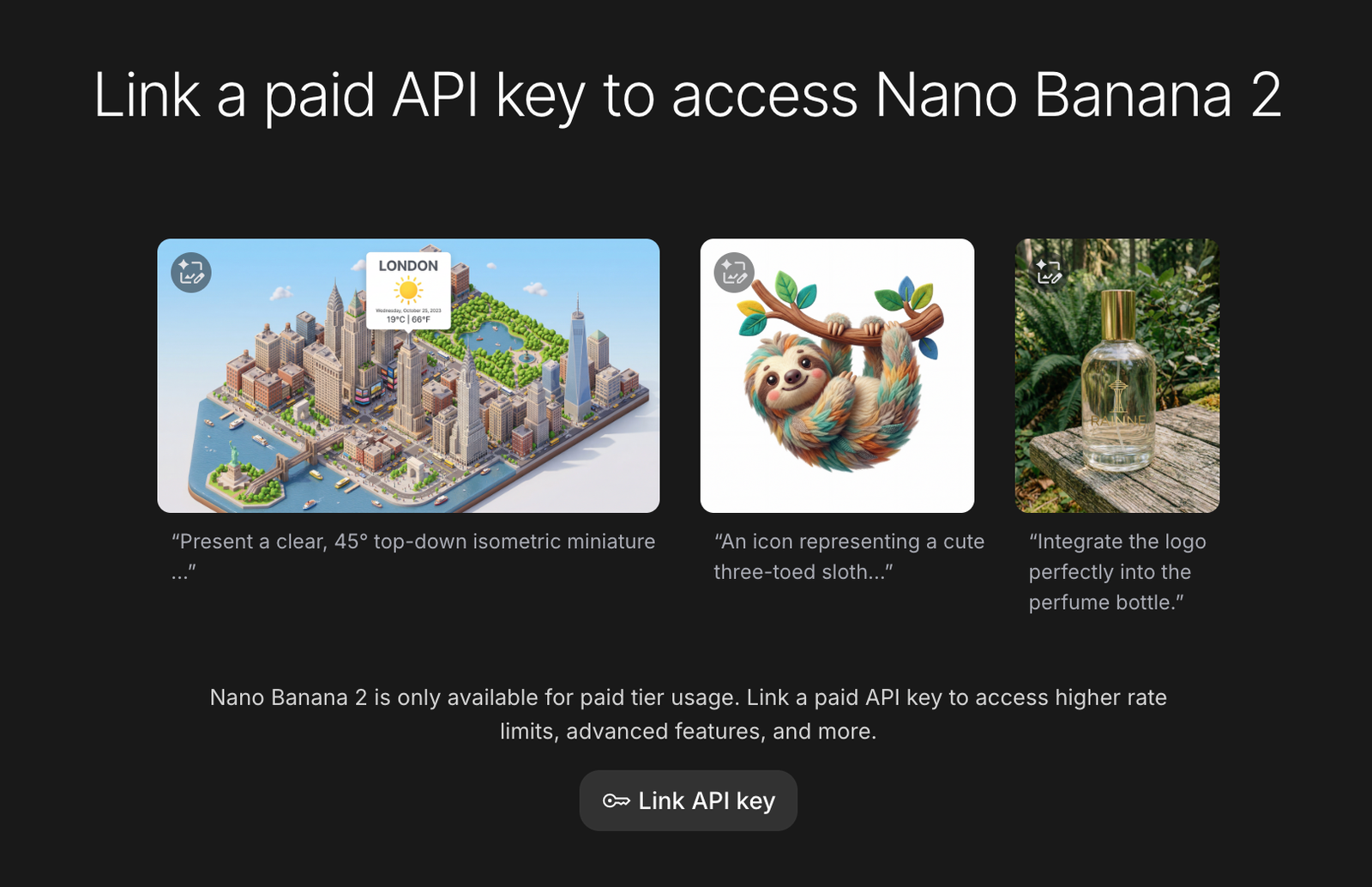The image size is (1372, 887).
Task: Select the sparkle symbol on the first example badge
Action: tap(184, 264)
